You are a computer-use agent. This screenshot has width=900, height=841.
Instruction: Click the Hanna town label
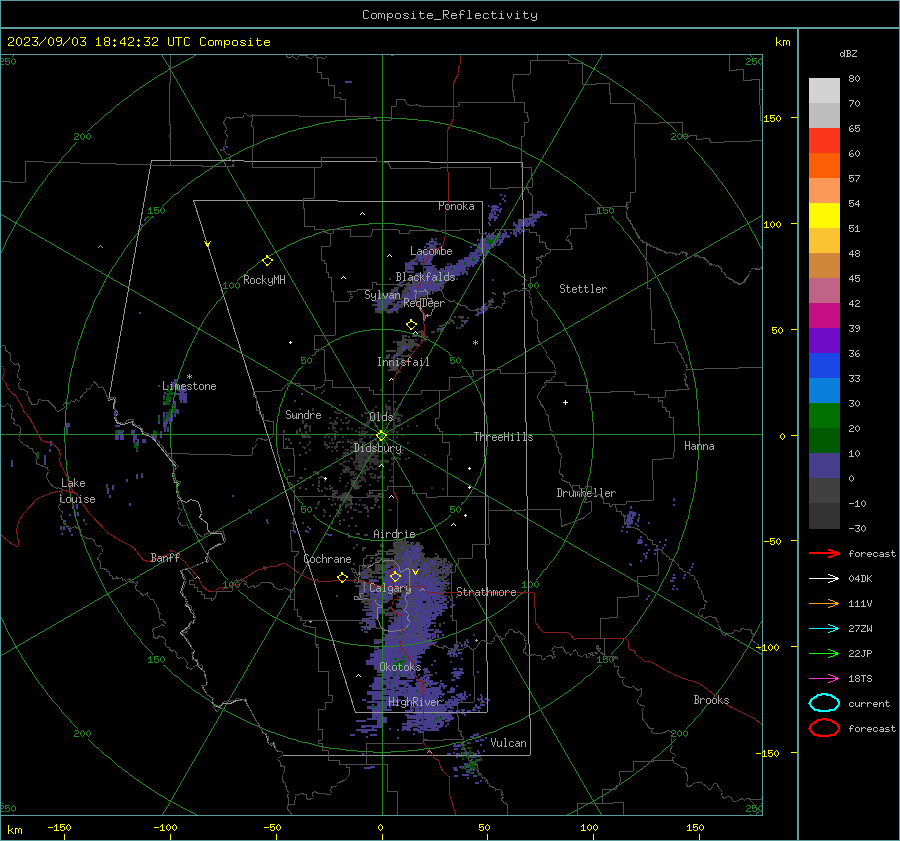(699, 446)
